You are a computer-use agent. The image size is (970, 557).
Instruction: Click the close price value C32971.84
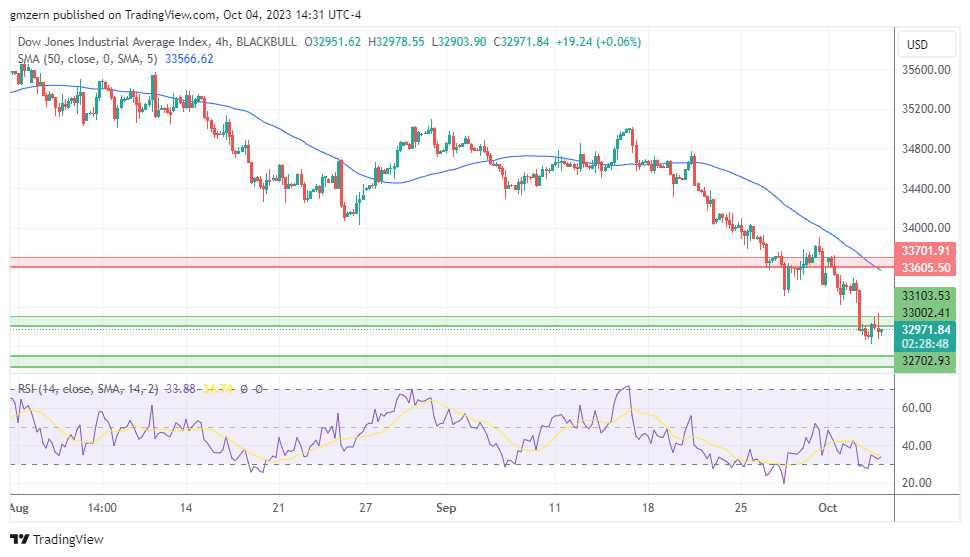(x=521, y=42)
